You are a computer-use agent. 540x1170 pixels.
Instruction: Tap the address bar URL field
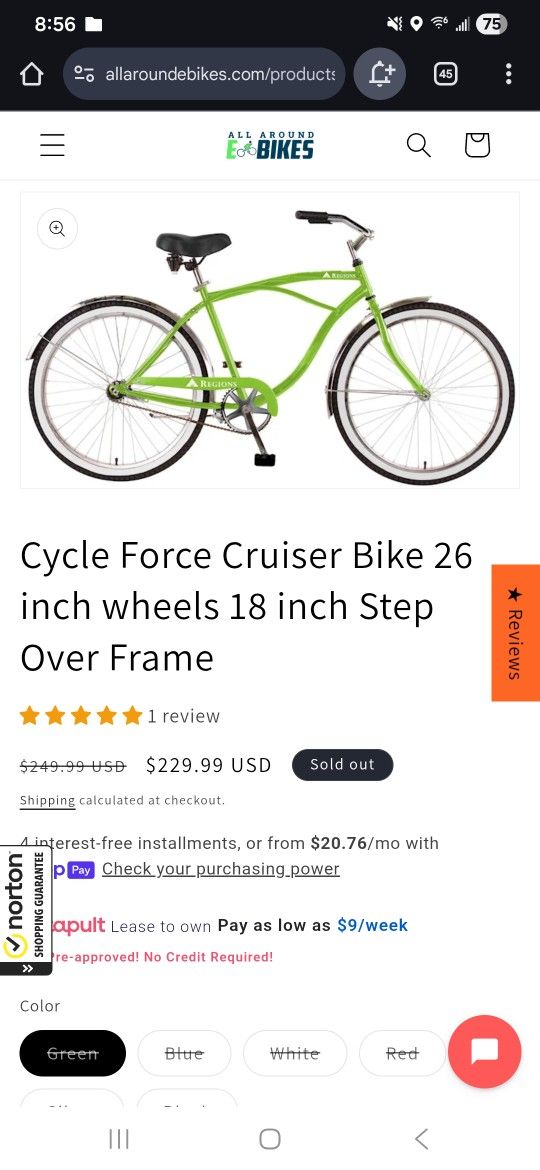point(204,74)
